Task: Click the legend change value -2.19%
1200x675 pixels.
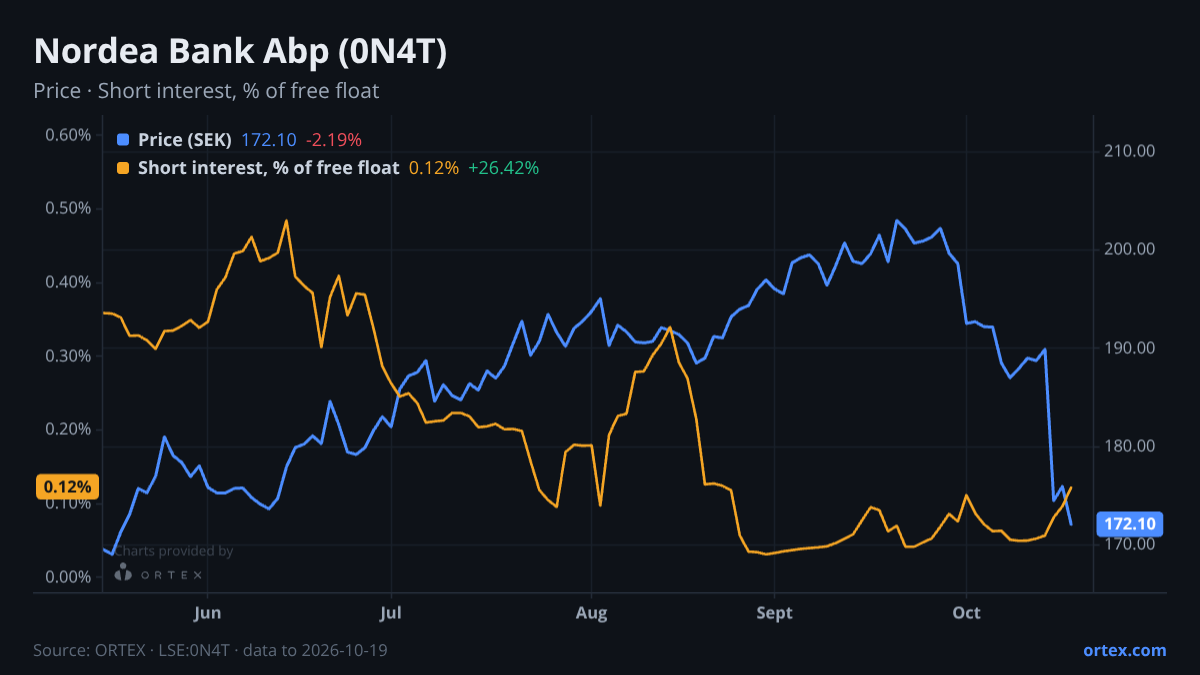Action: pos(333,140)
